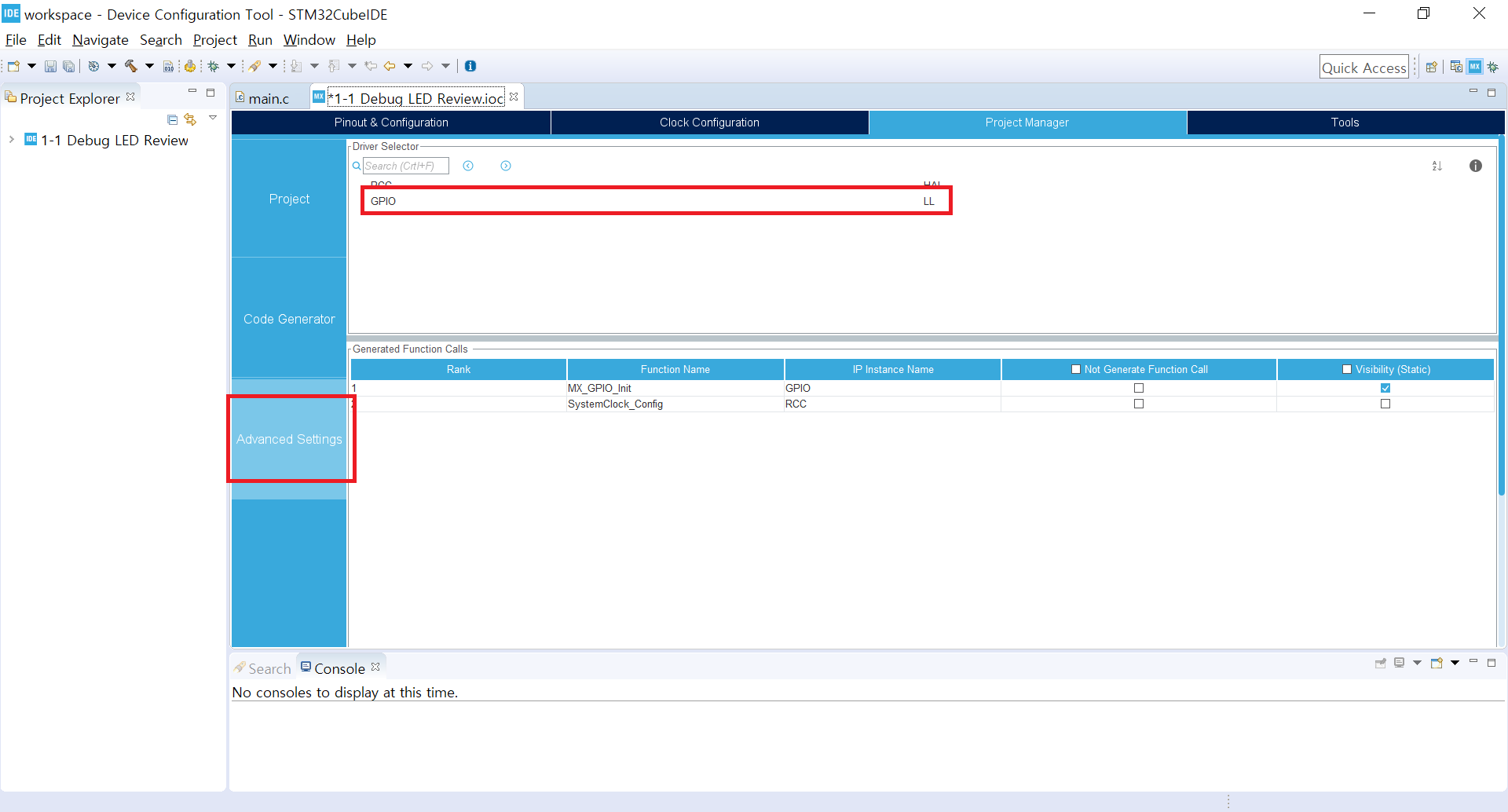
Task: Uncheck Visibility Static for MX_GPIO_Init
Action: pos(1385,388)
